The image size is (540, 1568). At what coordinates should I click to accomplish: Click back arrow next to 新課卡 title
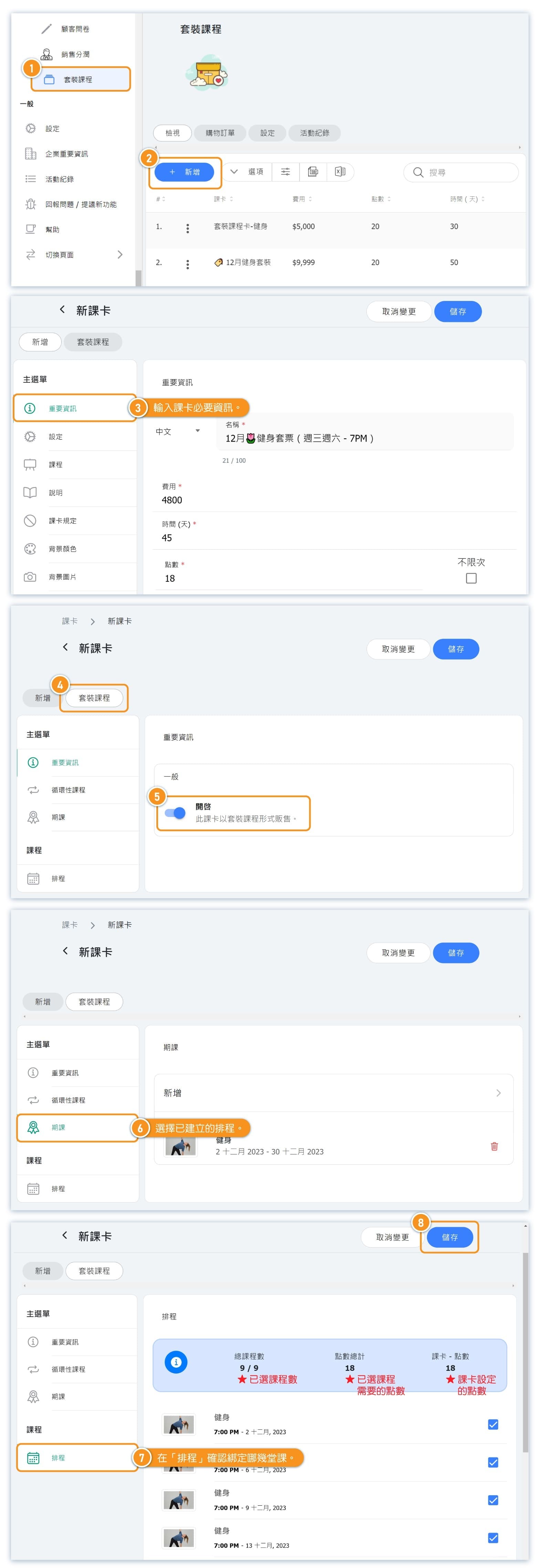point(62,310)
